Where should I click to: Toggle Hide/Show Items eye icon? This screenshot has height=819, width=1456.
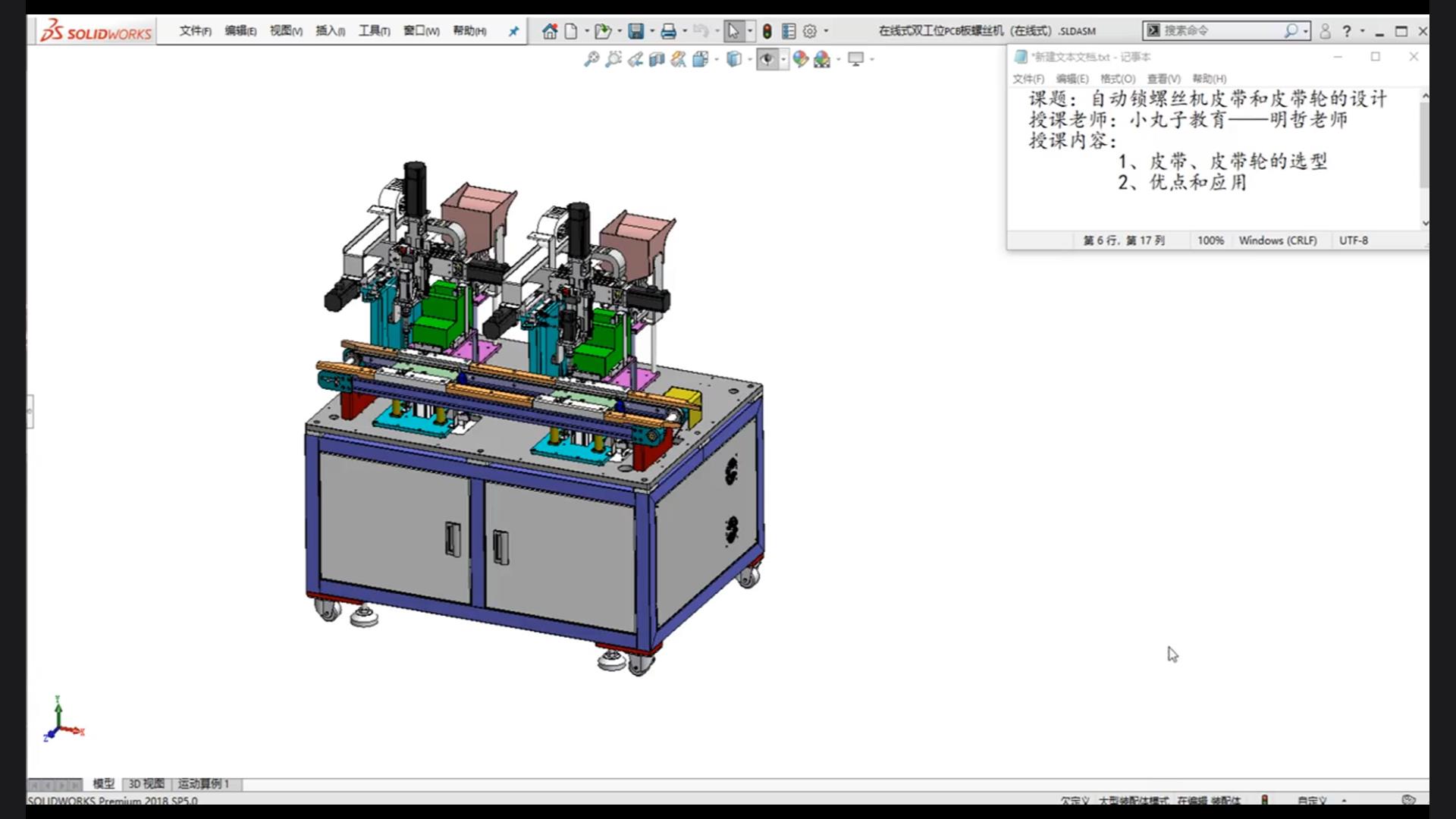(x=767, y=59)
